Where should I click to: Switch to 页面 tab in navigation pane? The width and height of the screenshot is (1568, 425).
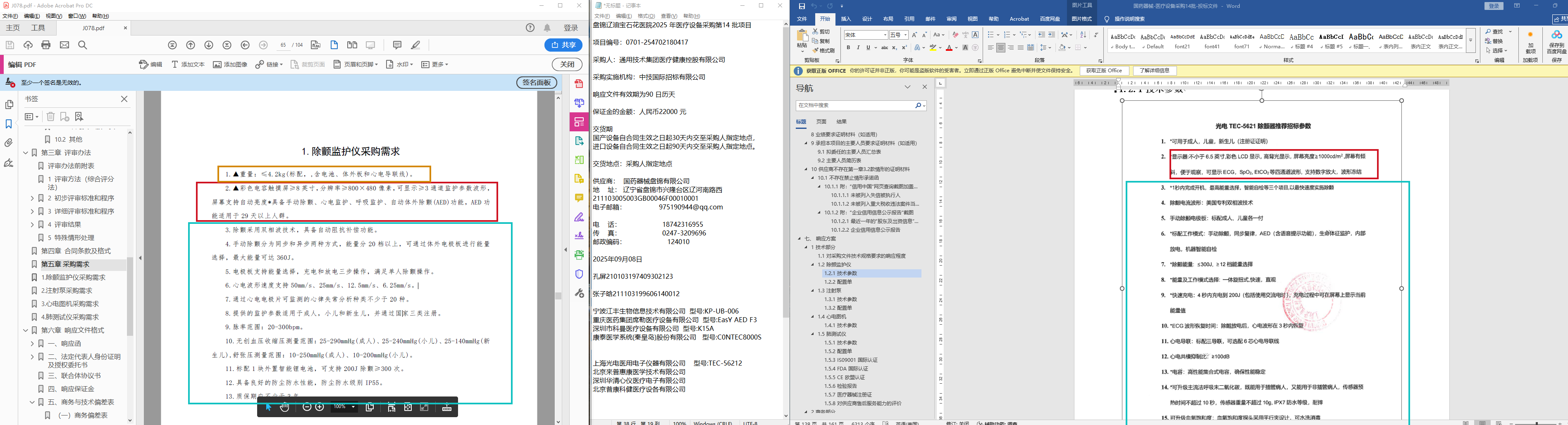(821, 121)
